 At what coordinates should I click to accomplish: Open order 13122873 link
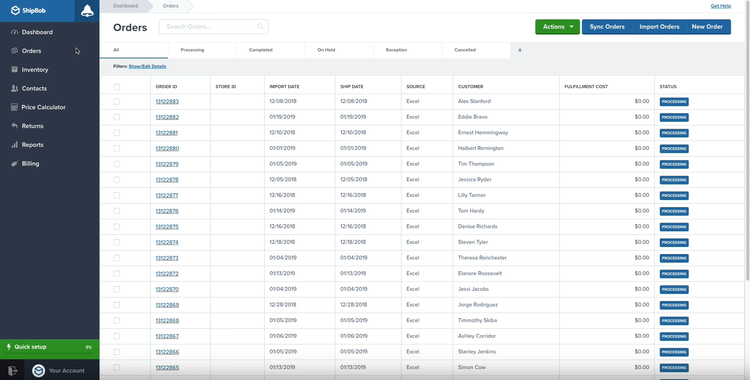pyautogui.click(x=167, y=258)
